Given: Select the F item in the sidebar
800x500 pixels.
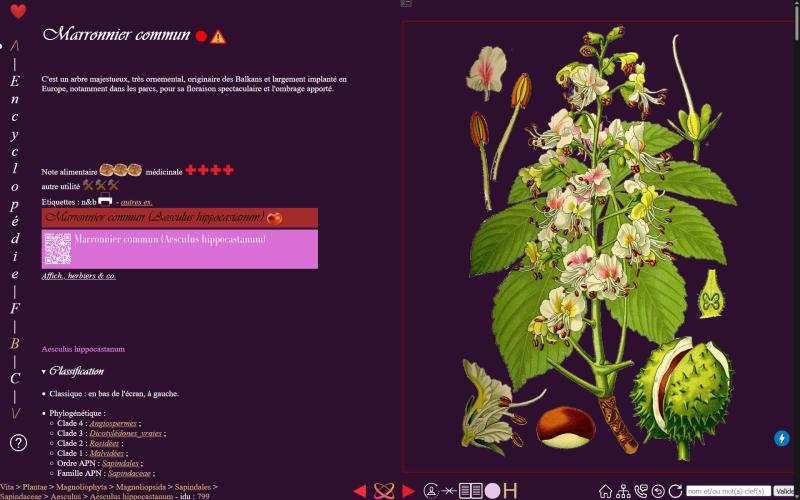Looking at the screenshot, I should click(15, 309).
